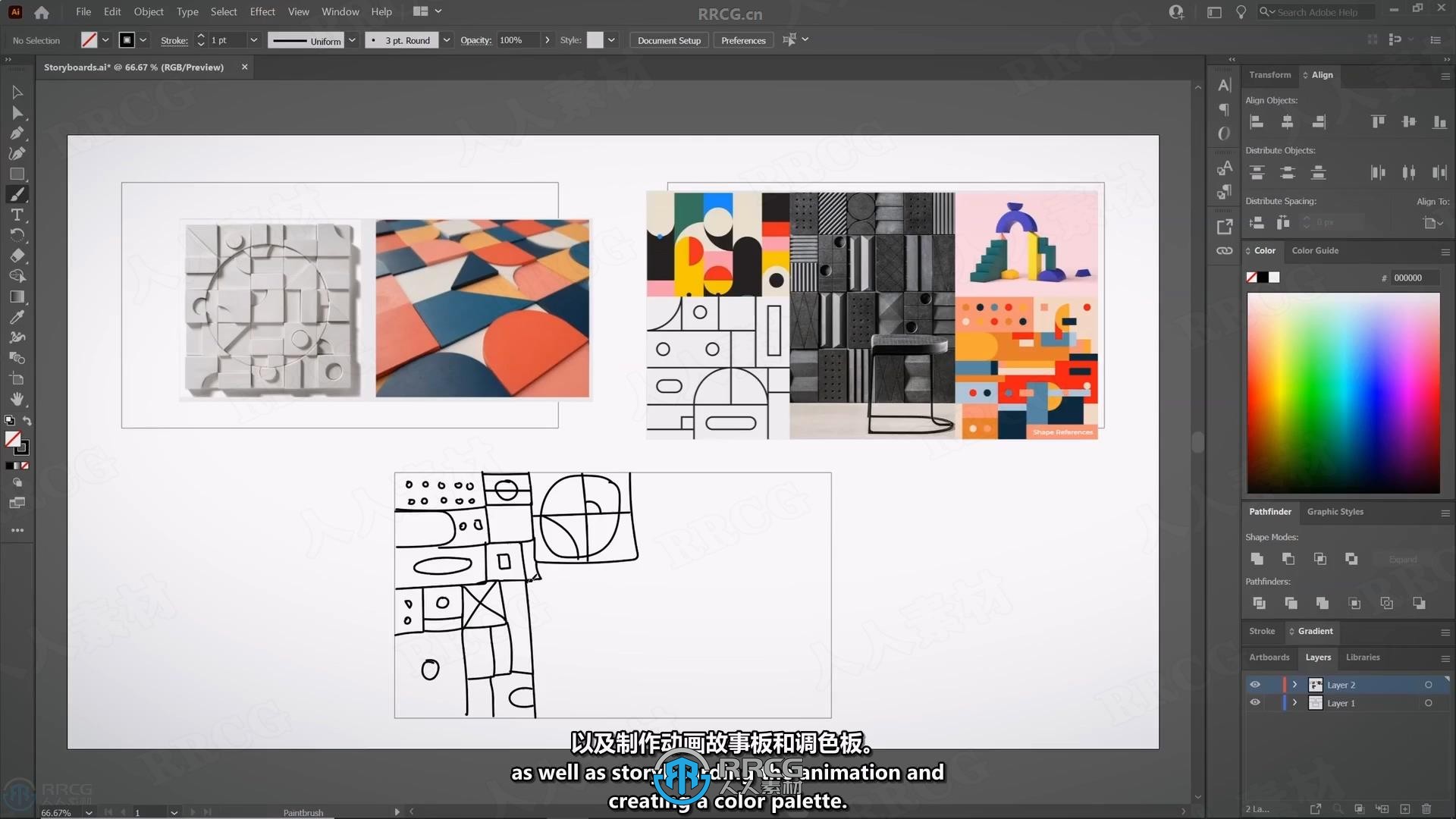
Task: Click the Document Setup button
Action: [669, 39]
